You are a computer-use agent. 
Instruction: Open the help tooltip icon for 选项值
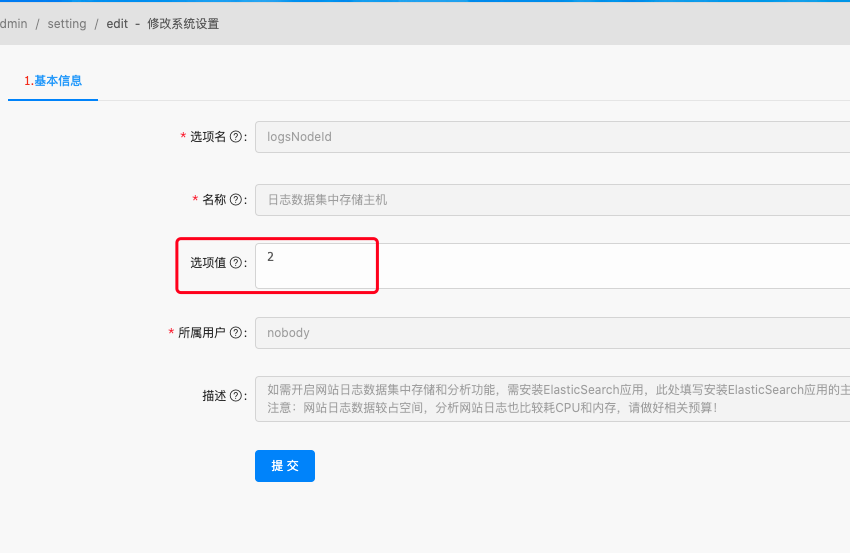[x=236, y=263]
